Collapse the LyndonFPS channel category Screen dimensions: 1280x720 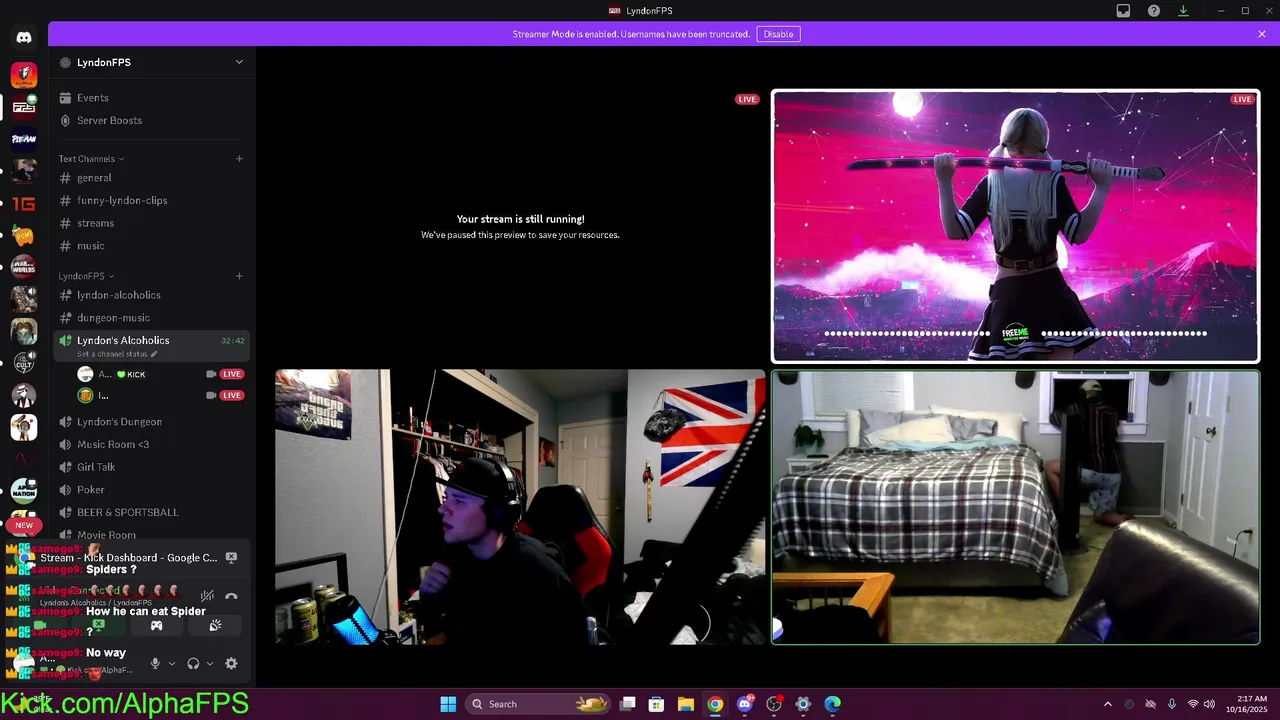coord(86,276)
